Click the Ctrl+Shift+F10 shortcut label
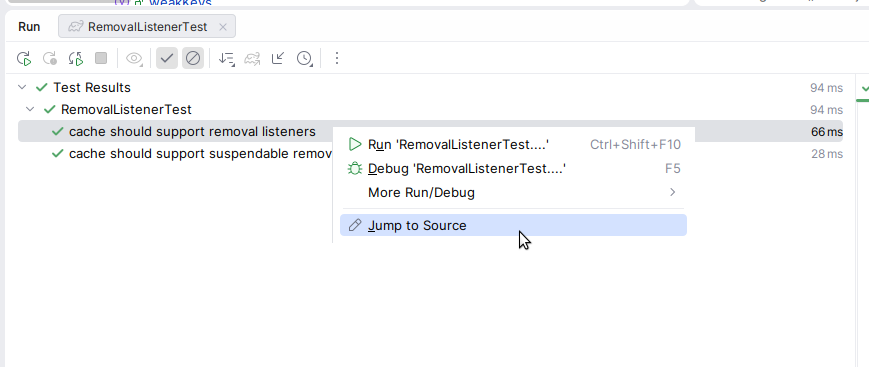 pos(635,145)
